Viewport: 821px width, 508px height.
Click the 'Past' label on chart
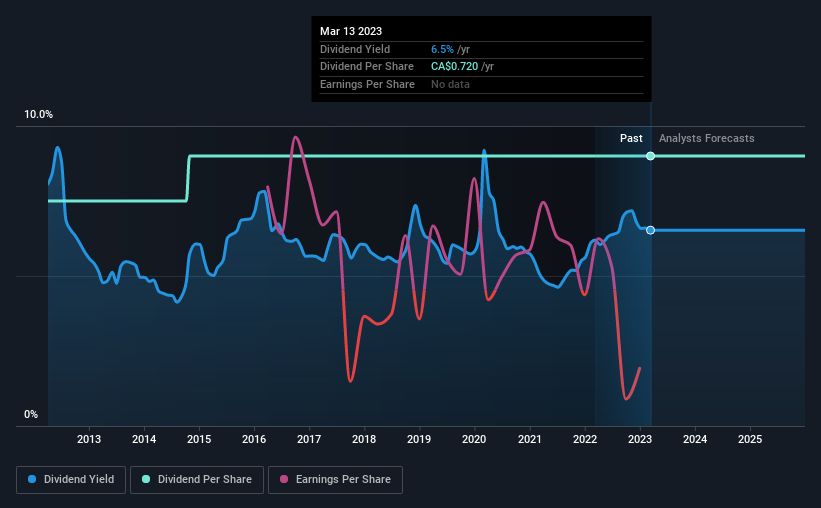pyautogui.click(x=631, y=138)
